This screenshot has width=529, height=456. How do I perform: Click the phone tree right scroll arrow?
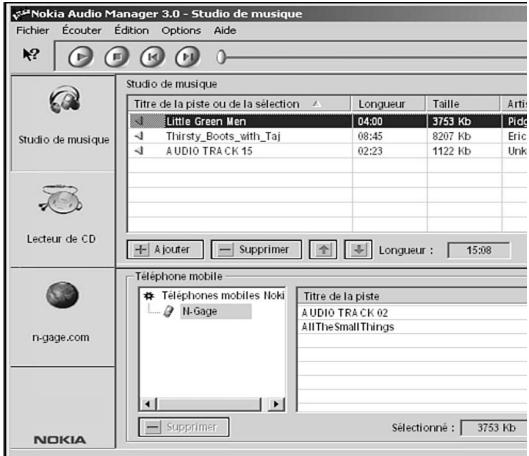(x=276, y=404)
